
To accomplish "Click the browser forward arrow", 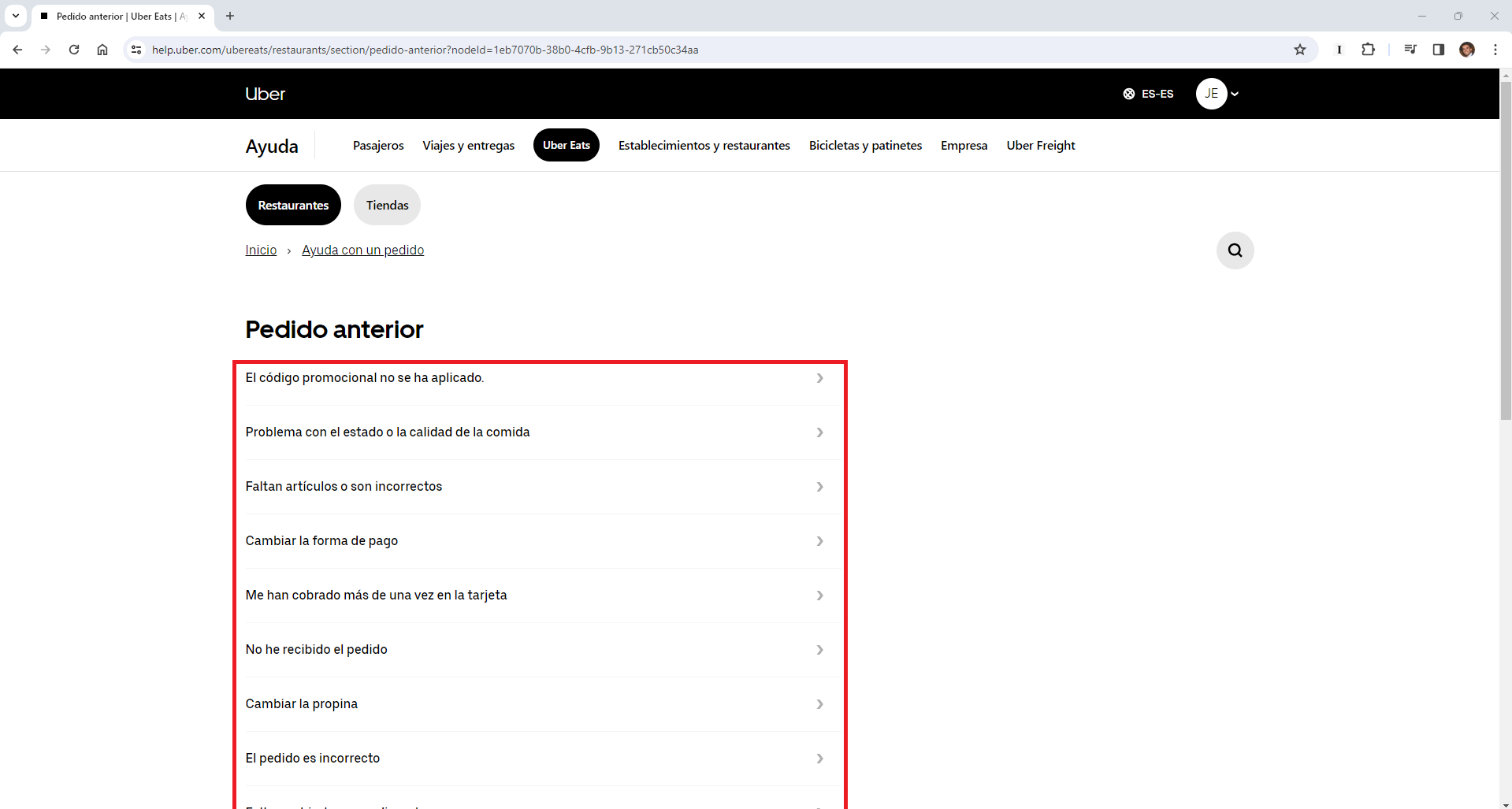I will click(46, 50).
